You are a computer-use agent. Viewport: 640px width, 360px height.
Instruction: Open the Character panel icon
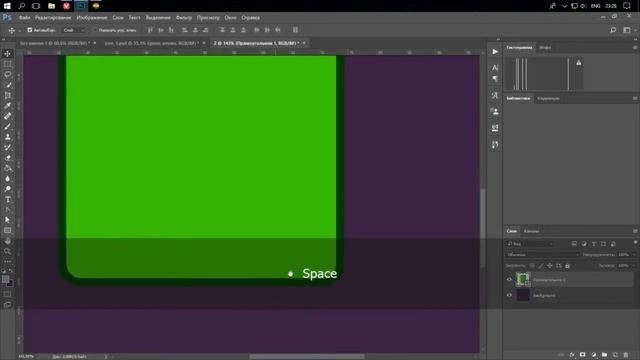495,67
